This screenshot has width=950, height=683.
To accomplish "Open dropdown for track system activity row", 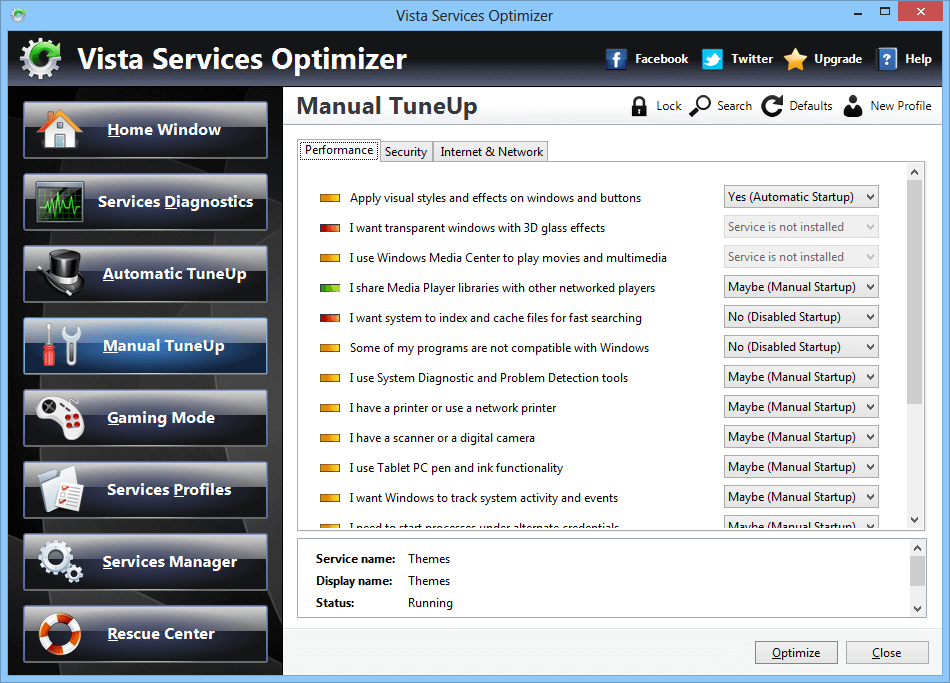I will pos(801,497).
